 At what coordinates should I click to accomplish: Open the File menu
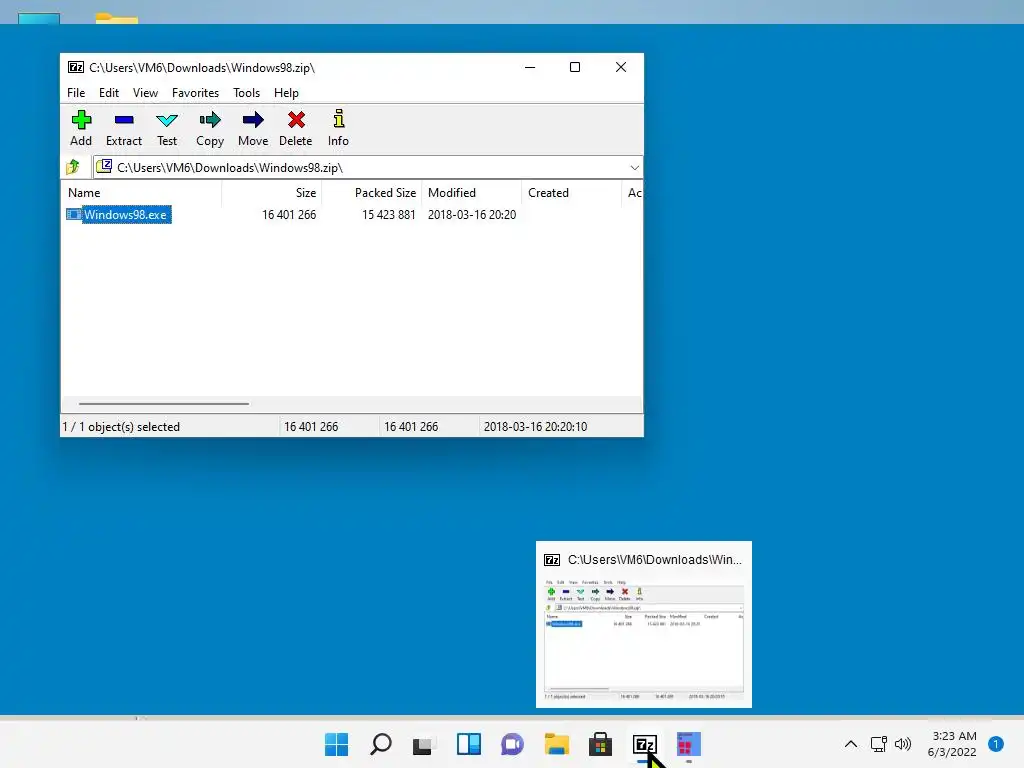76,93
